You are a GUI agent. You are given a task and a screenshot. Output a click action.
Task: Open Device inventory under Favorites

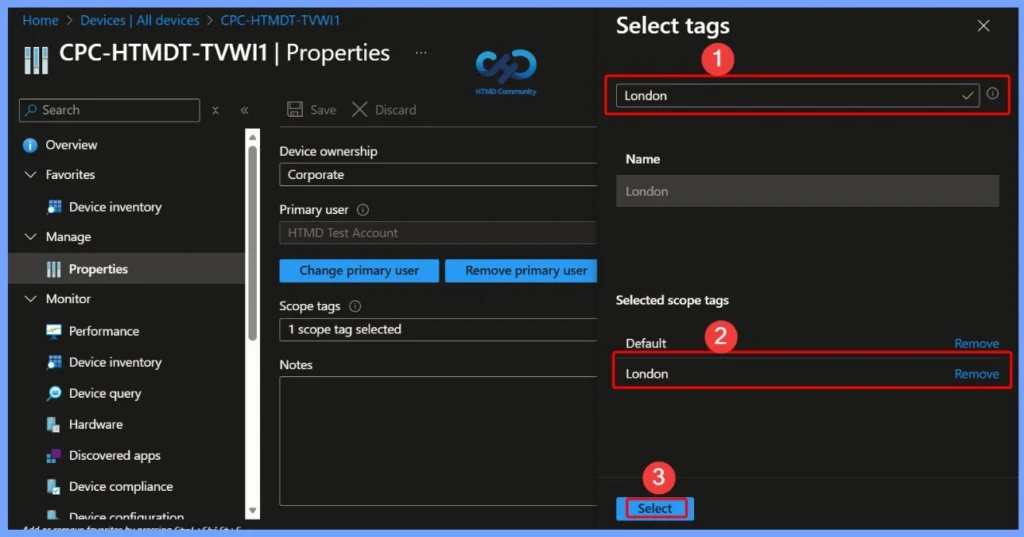115,207
